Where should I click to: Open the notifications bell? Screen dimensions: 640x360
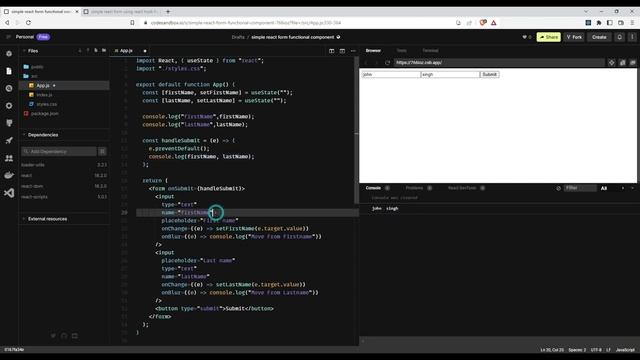coord(620,37)
